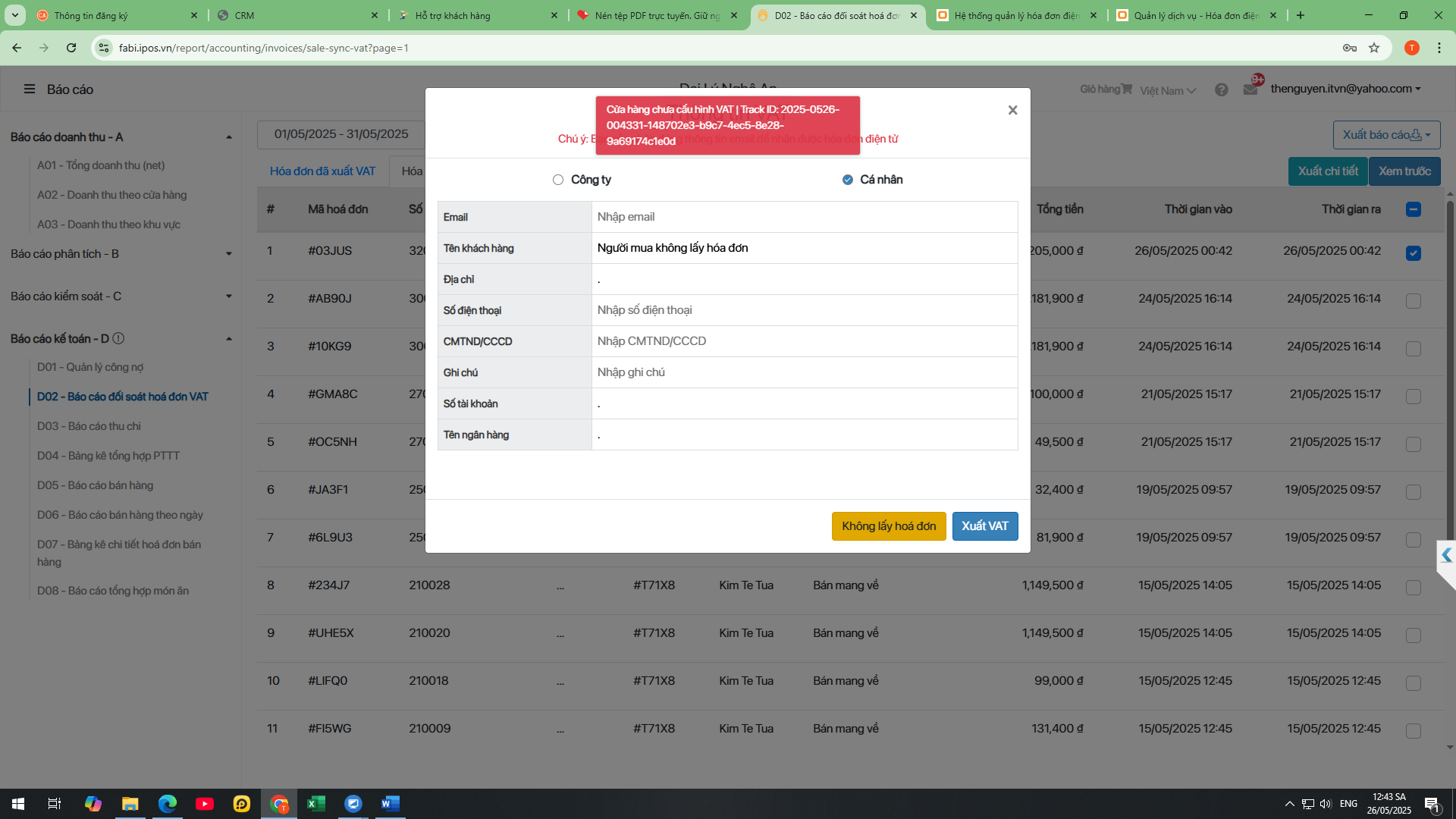
Task: Switch to the Hóa đơn đã xuất VAT tab
Action: (x=322, y=171)
